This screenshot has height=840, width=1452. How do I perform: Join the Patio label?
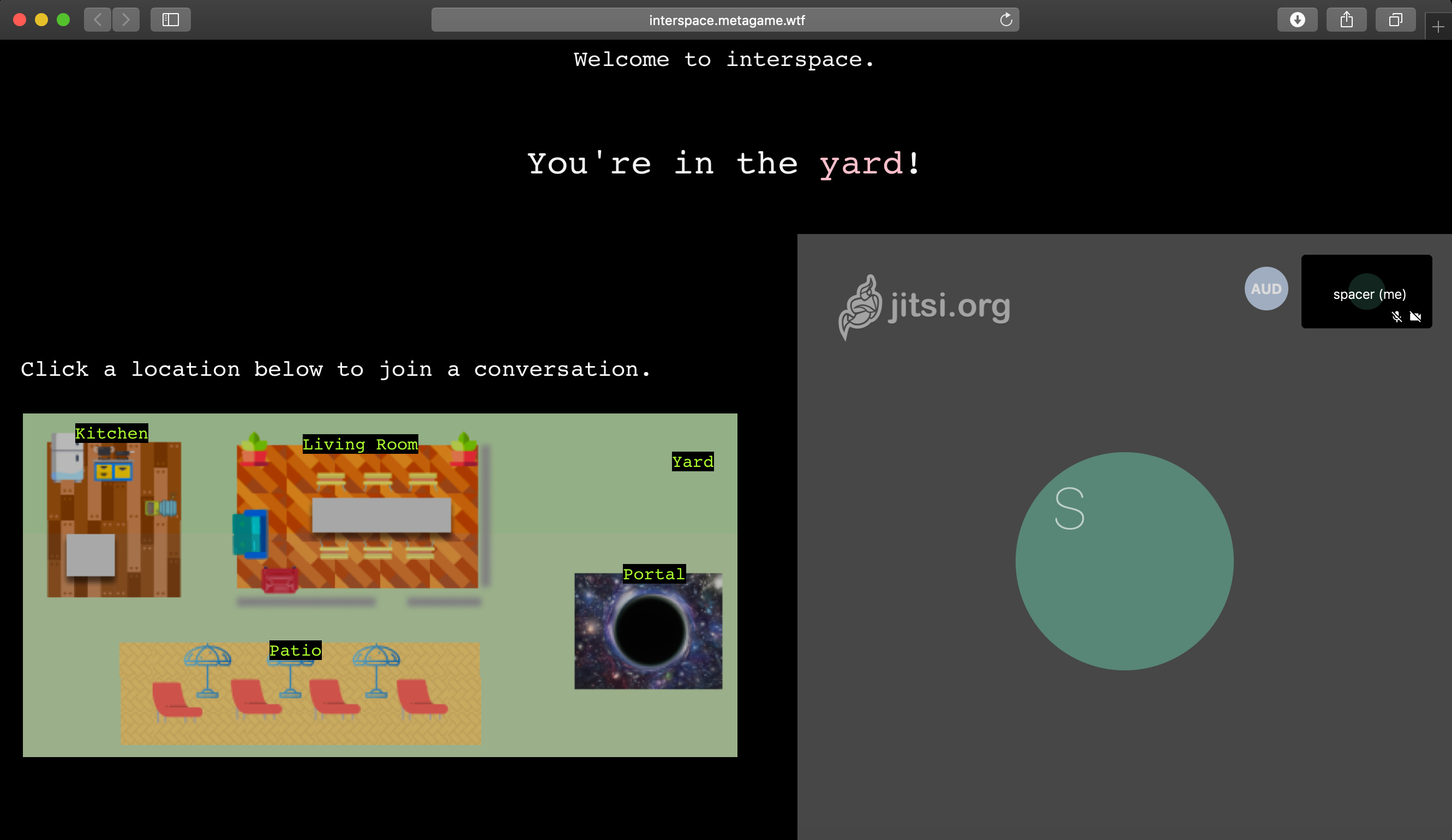pos(296,650)
